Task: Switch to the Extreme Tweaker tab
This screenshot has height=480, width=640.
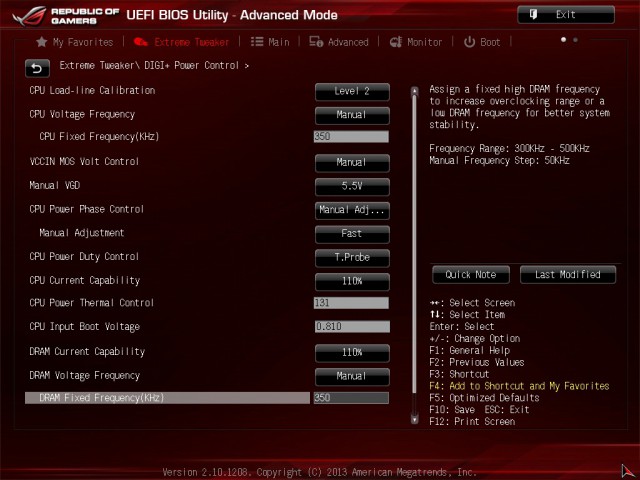Action: [181, 42]
